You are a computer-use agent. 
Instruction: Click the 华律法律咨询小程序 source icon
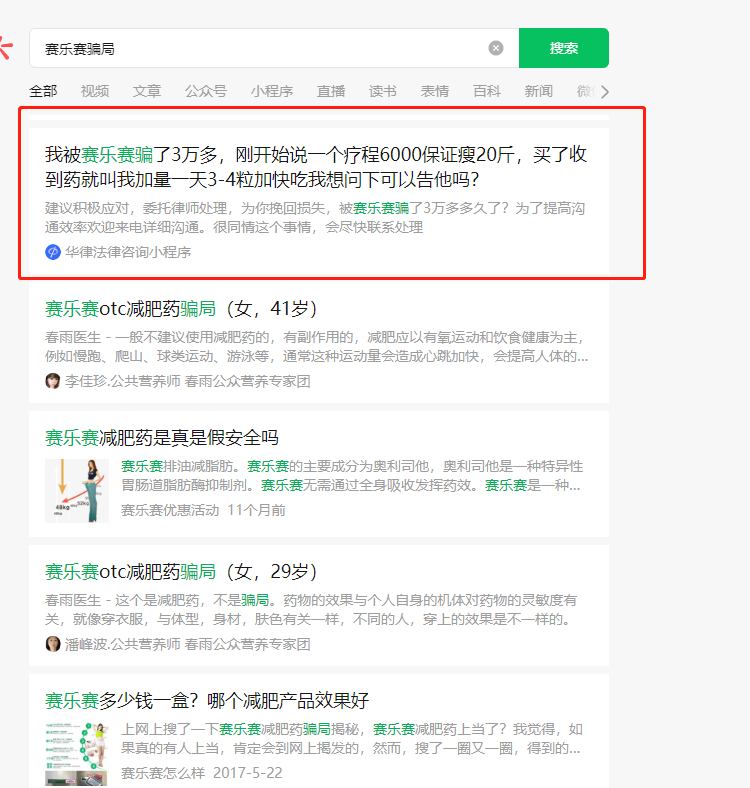click(53, 252)
